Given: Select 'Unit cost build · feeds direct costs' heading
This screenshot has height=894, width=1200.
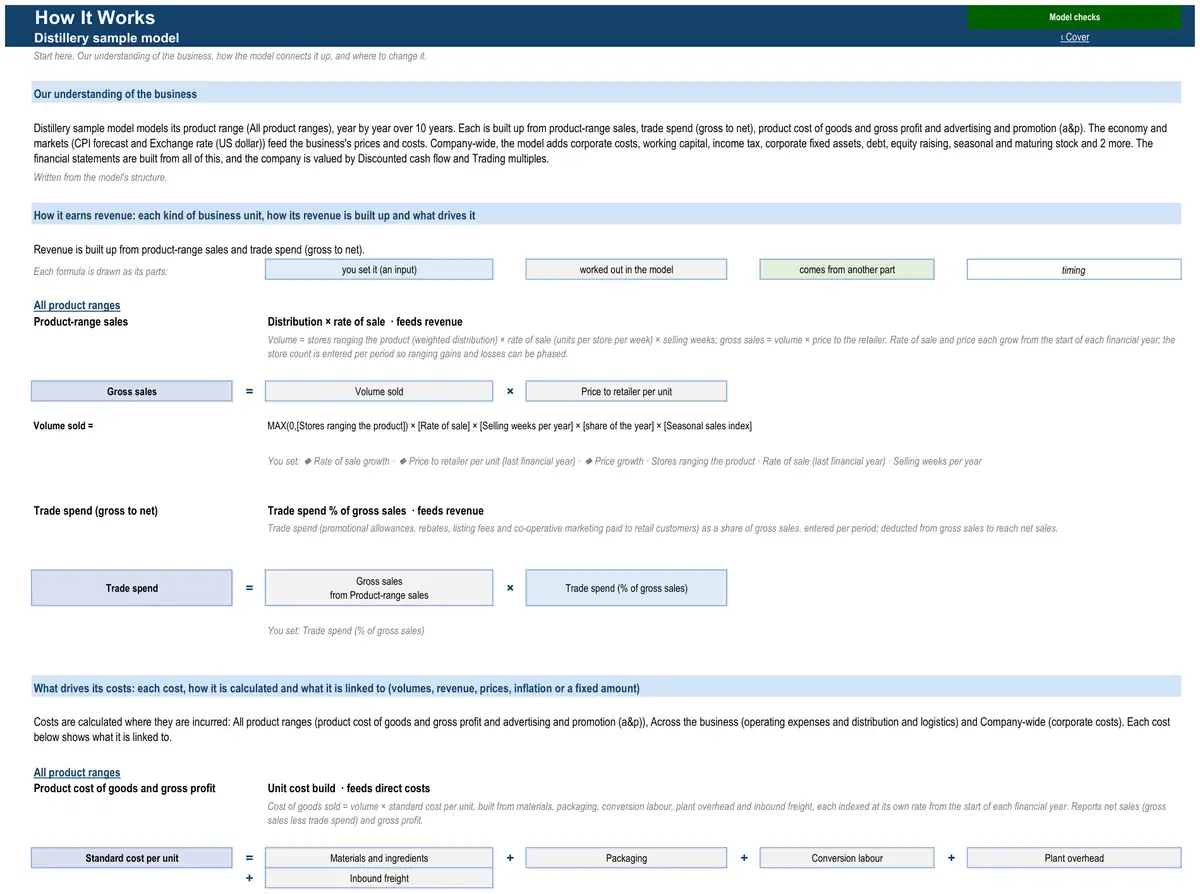Looking at the screenshot, I should (x=349, y=788).
